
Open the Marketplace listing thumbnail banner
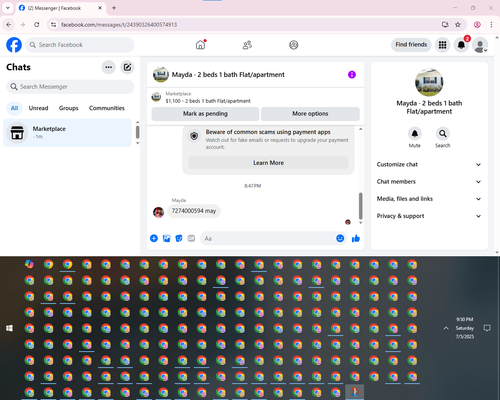pyautogui.click(x=156, y=97)
